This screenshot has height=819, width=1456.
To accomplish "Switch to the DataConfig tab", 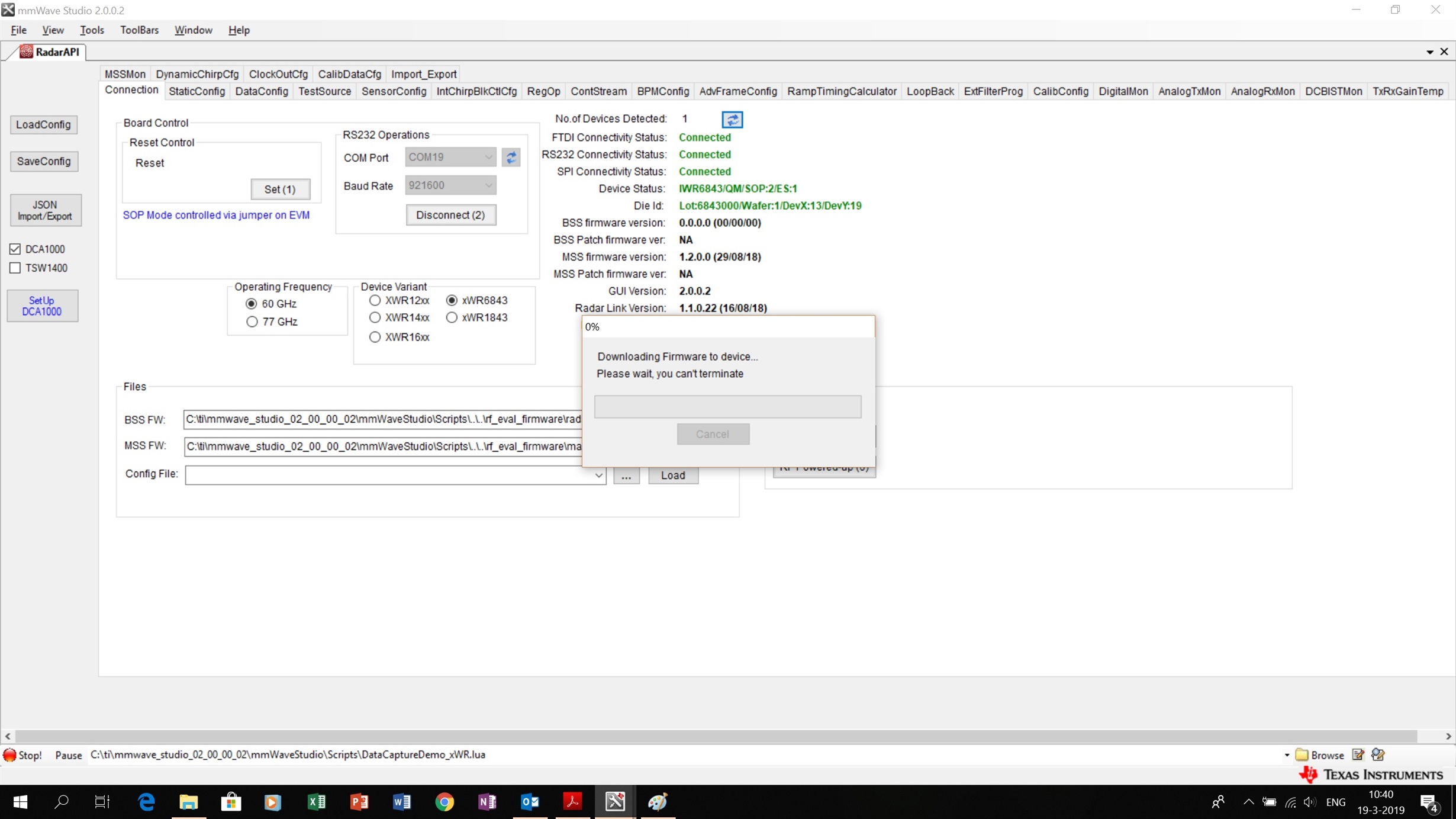I will 262,91.
